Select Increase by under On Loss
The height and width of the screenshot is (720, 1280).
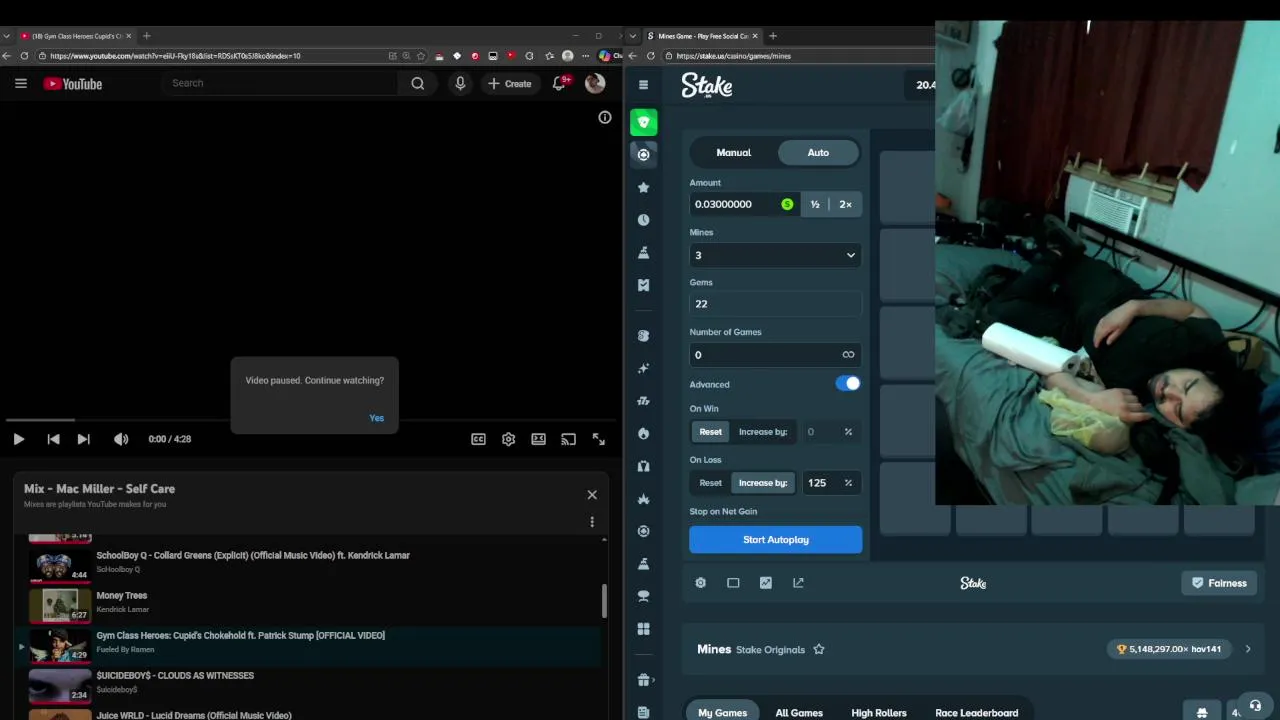coord(763,483)
